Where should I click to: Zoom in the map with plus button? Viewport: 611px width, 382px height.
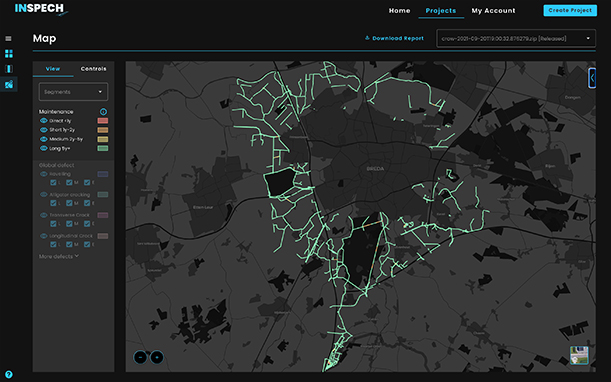tap(157, 357)
